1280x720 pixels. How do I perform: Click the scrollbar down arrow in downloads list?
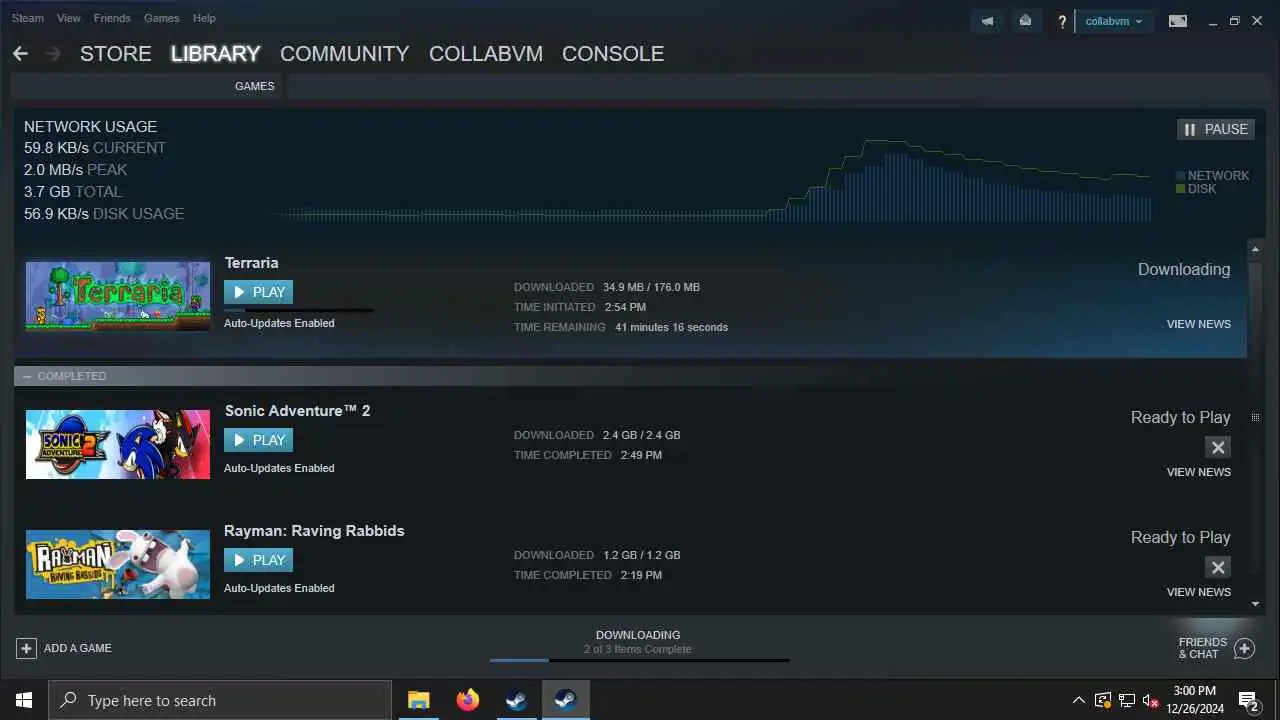coord(1255,604)
